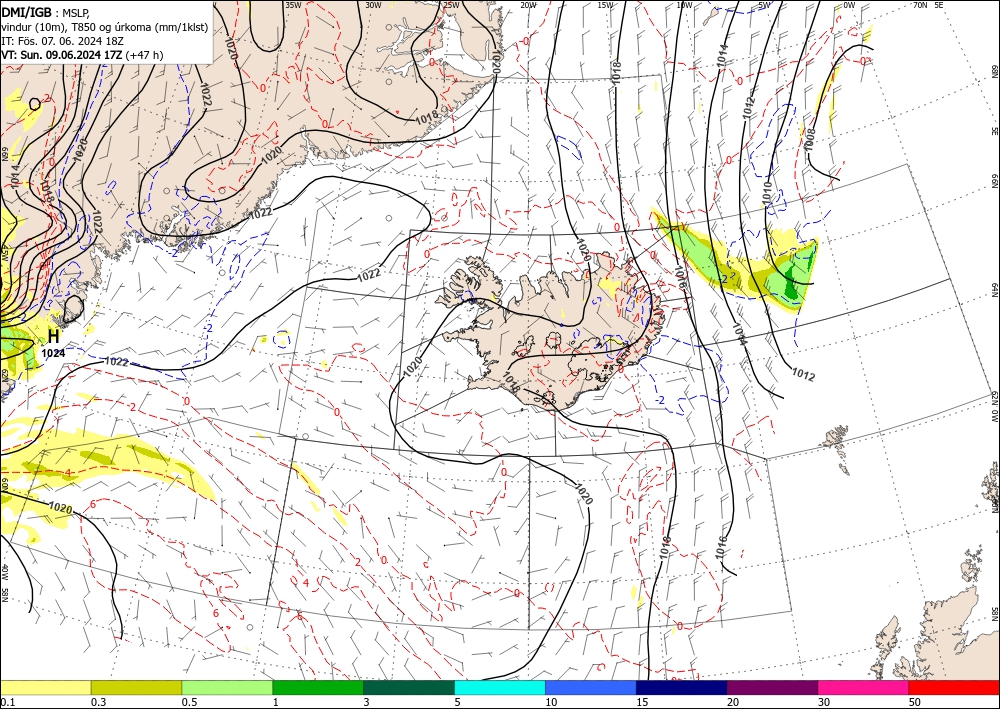The height and width of the screenshot is (709, 1000).
Task: Click the cyan 5 mm legend color band
Action: click(500, 687)
